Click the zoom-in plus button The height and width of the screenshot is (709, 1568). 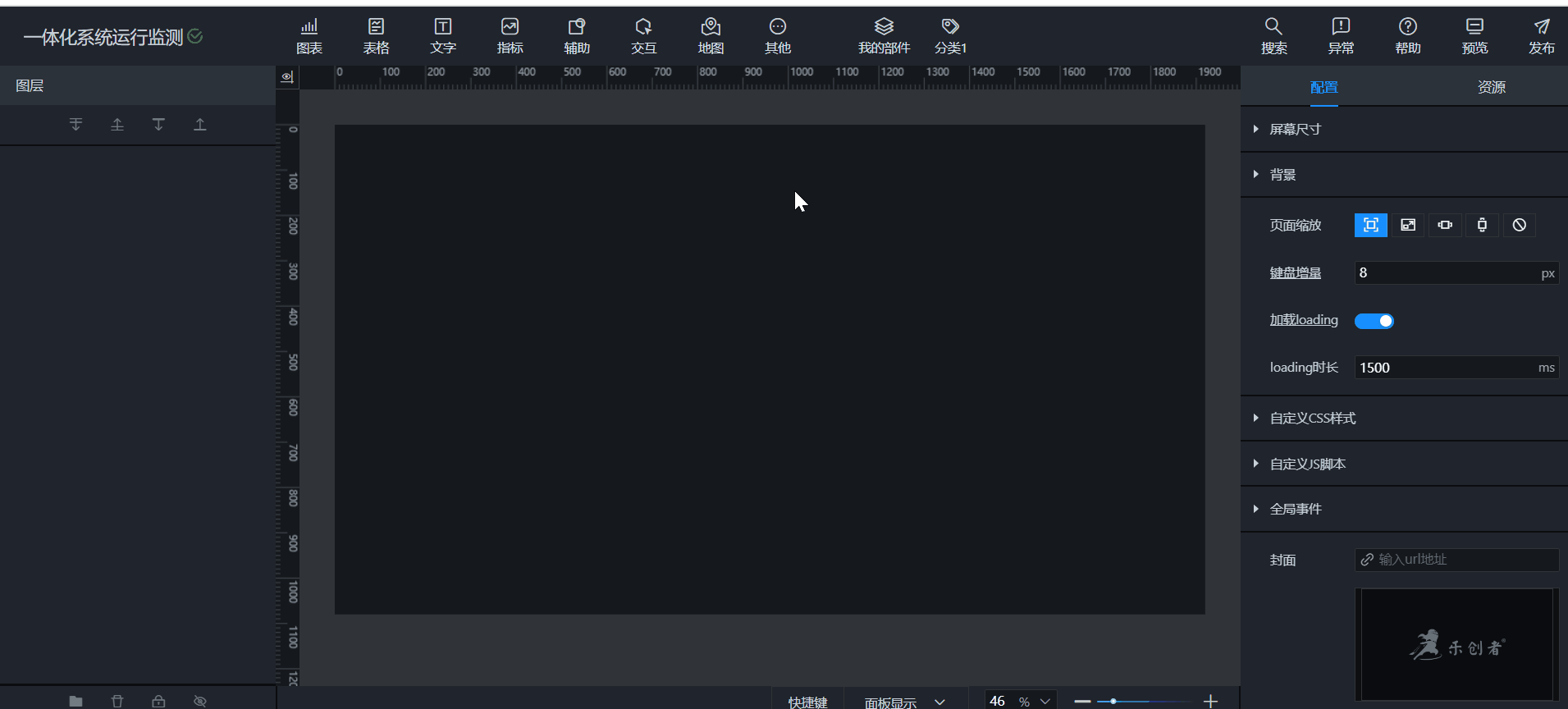[1210, 701]
